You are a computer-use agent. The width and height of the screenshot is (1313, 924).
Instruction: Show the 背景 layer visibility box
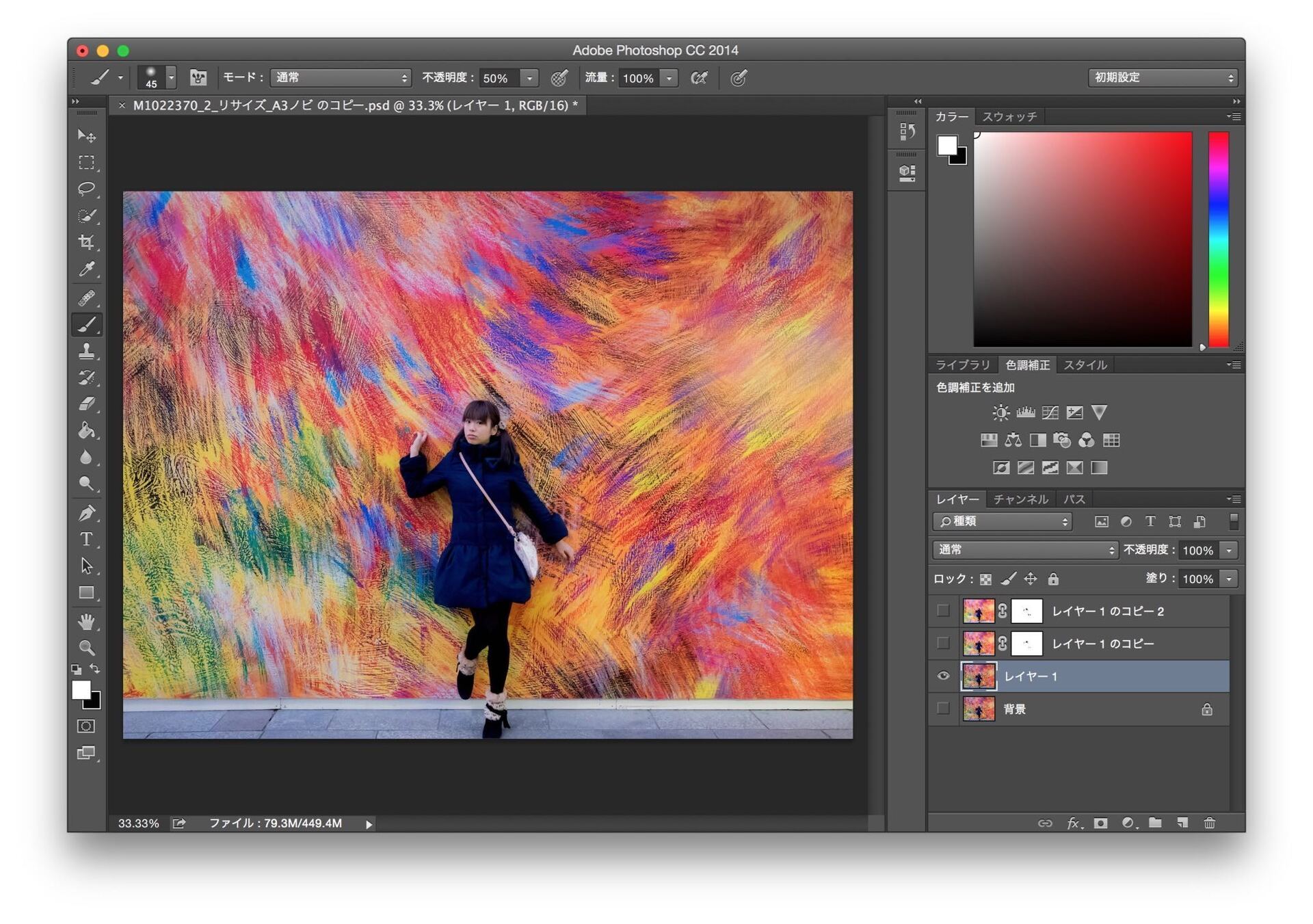(943, 709)
